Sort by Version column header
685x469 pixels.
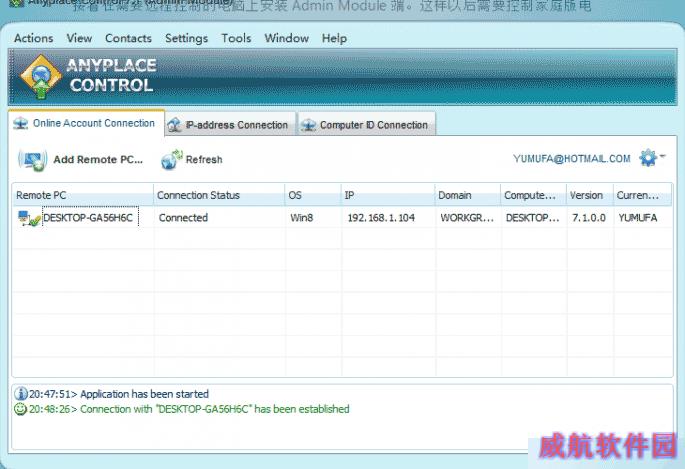[x=590, y=195]
